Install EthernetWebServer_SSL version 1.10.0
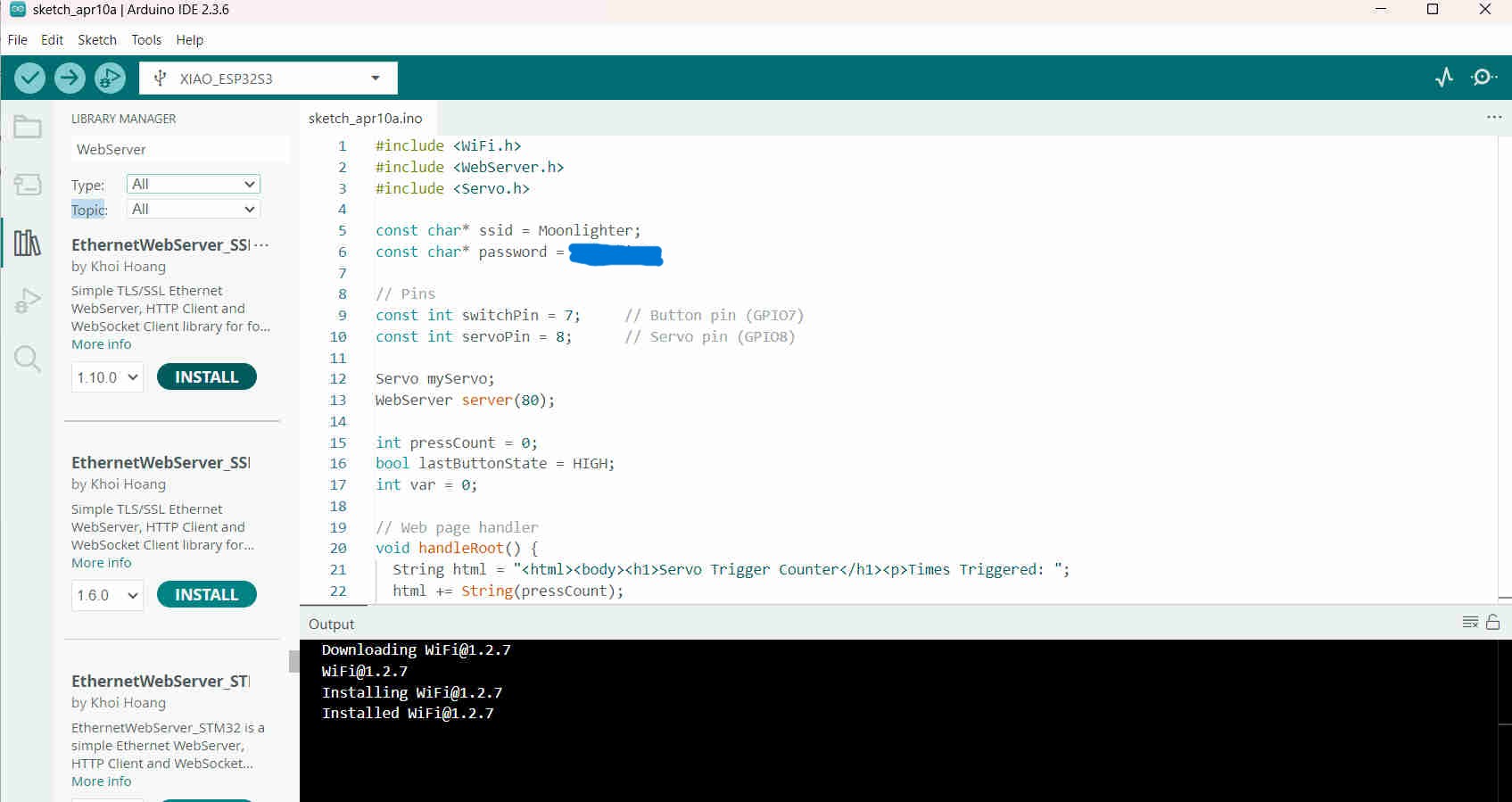The image size is (1512, 802). (207, 377)
